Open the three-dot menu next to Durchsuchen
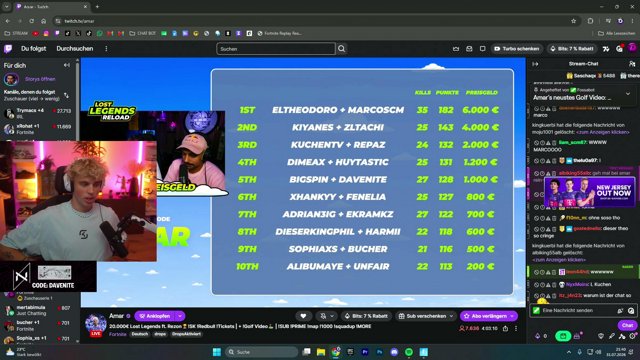The height and width of the screenshot is (360, 640). click(x=106, y=49)
